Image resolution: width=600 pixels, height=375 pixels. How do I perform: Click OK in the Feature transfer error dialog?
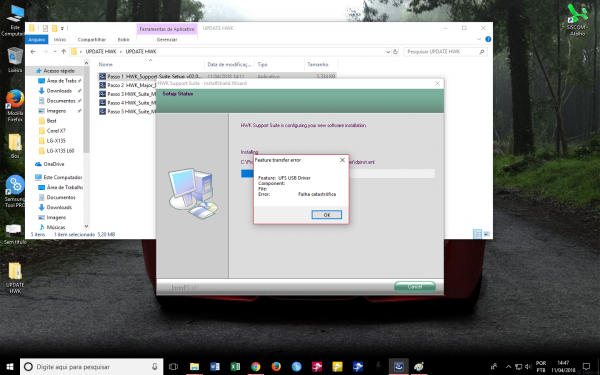tap(326, 215)
